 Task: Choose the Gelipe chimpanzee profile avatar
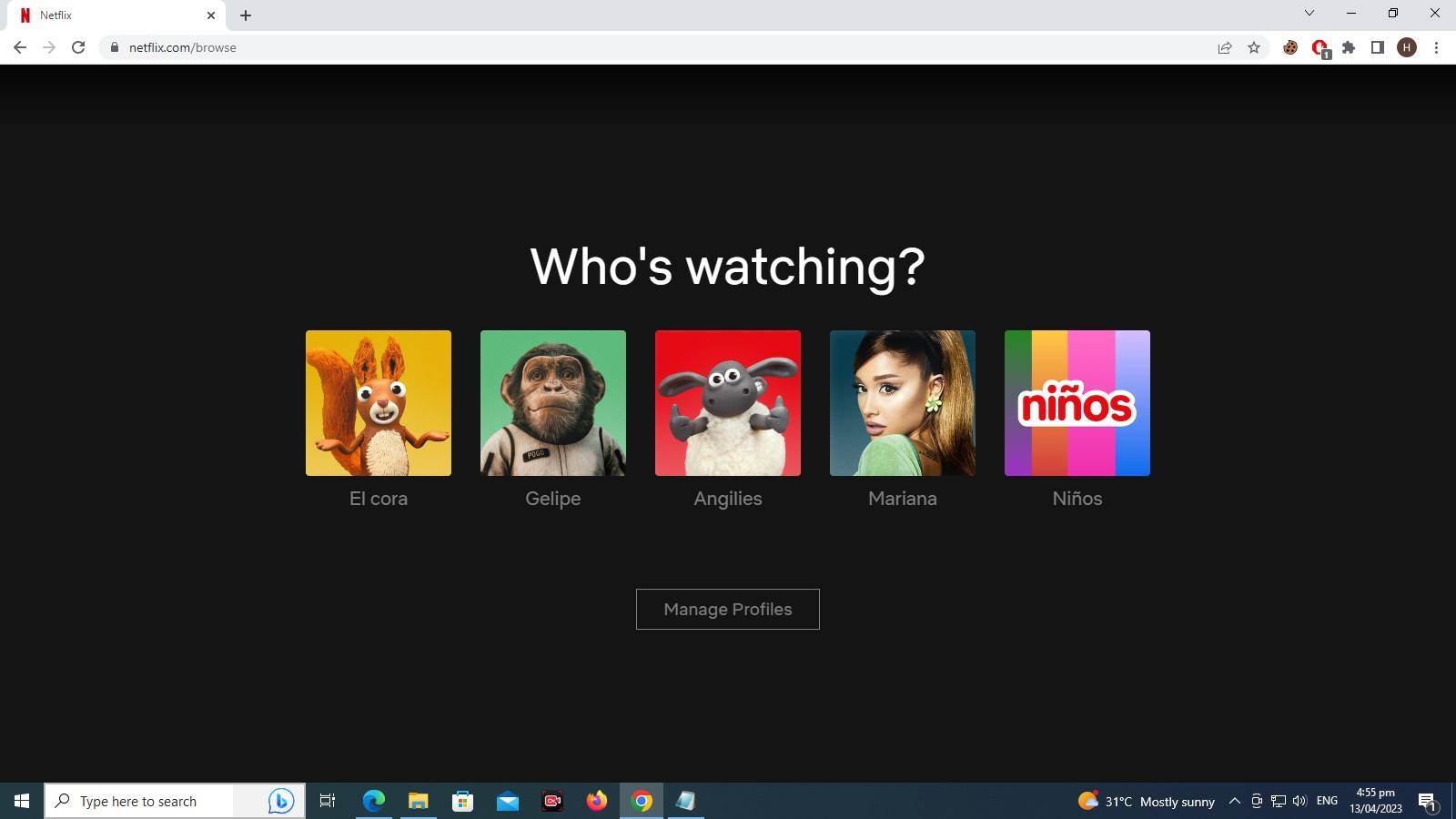553,403
